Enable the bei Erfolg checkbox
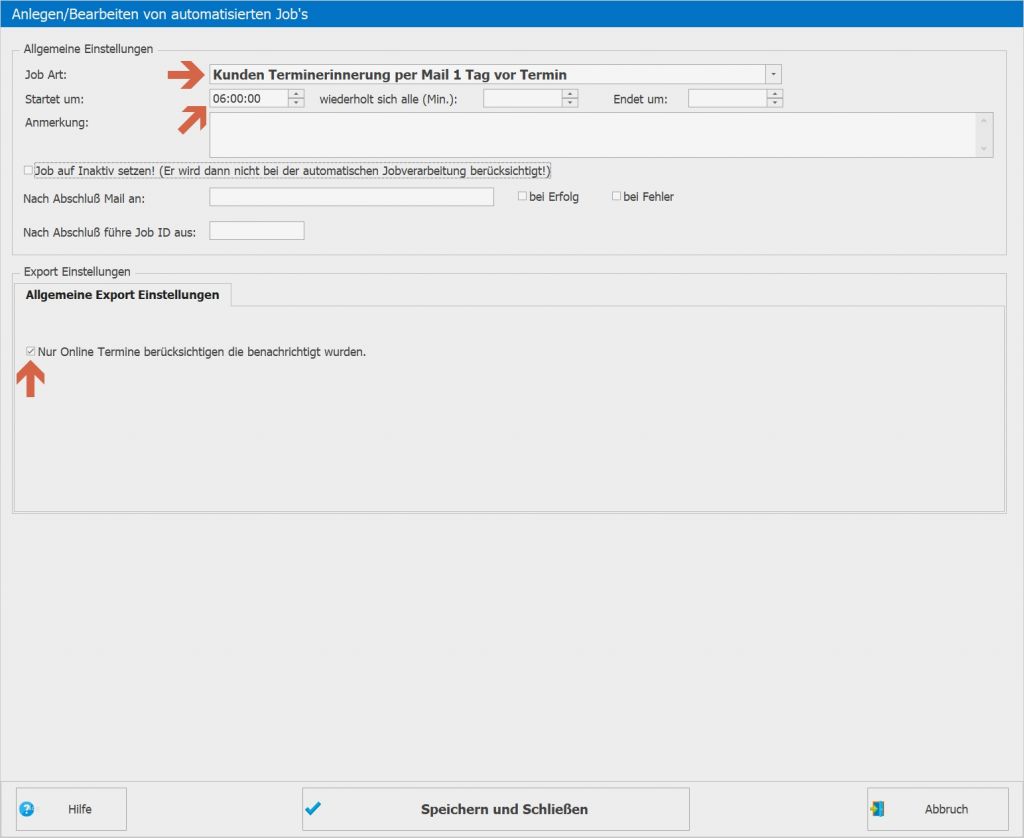 (x=522, y=196)
